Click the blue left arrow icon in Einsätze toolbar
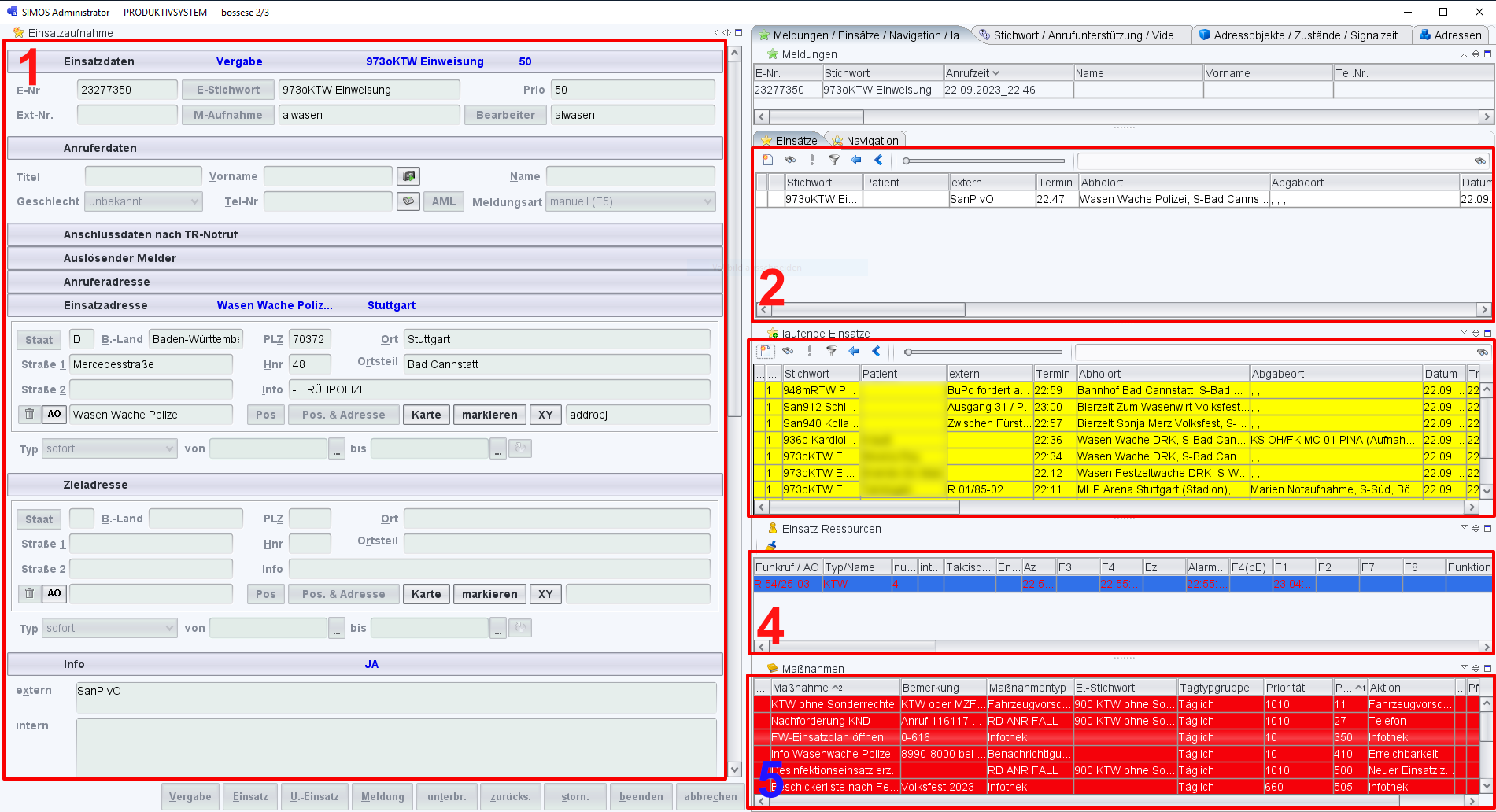 (855, 160)
